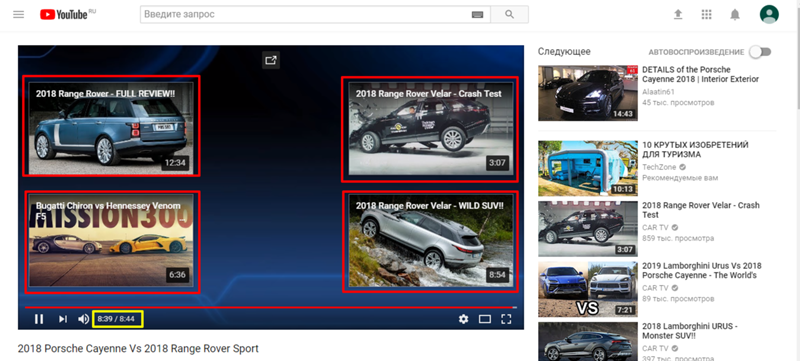Open the YouTube apps grid

pos(707,15)
